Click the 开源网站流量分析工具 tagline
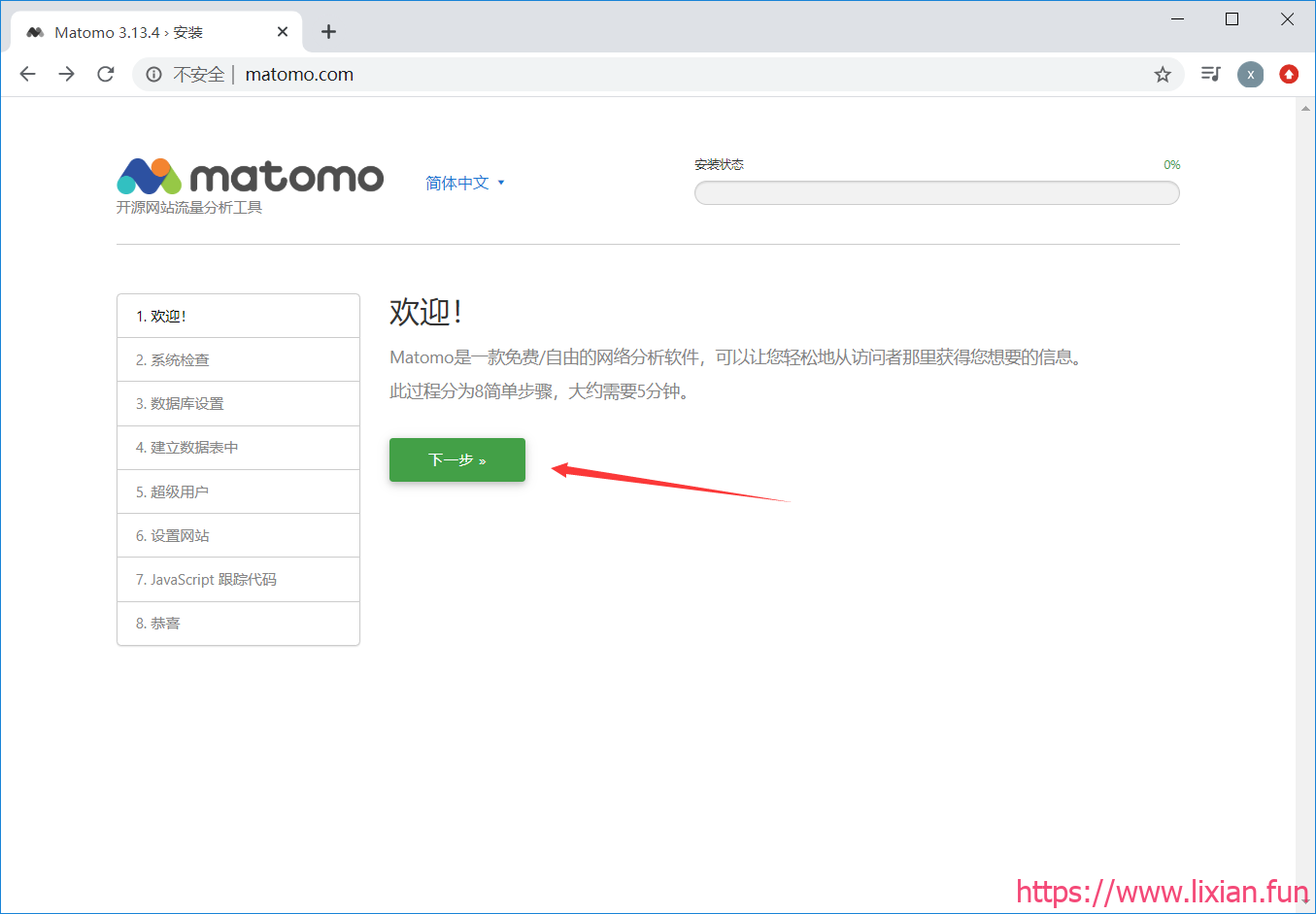 click(x=189, y=207)
